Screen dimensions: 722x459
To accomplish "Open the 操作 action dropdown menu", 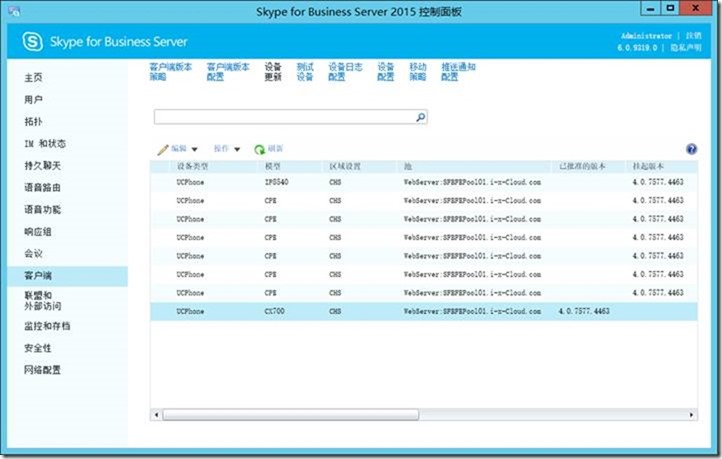I will (x=227, y=149).
